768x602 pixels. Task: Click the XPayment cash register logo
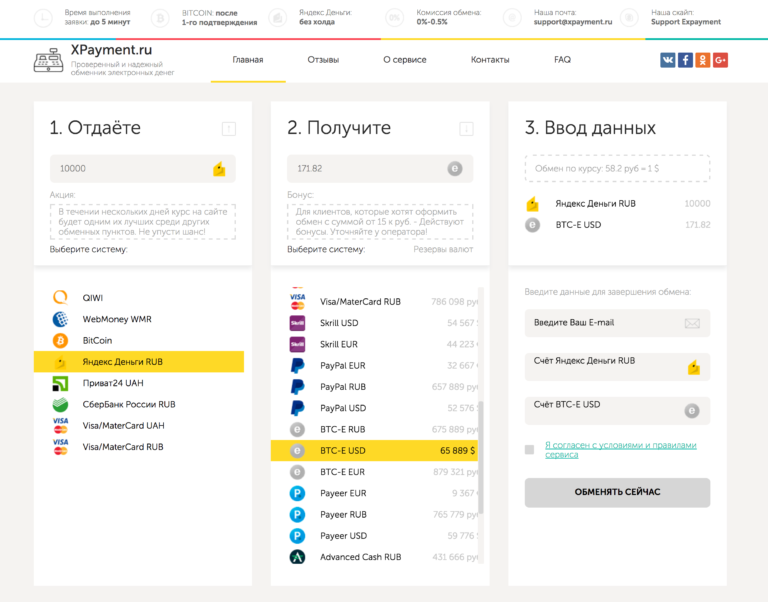coord(48,60)
